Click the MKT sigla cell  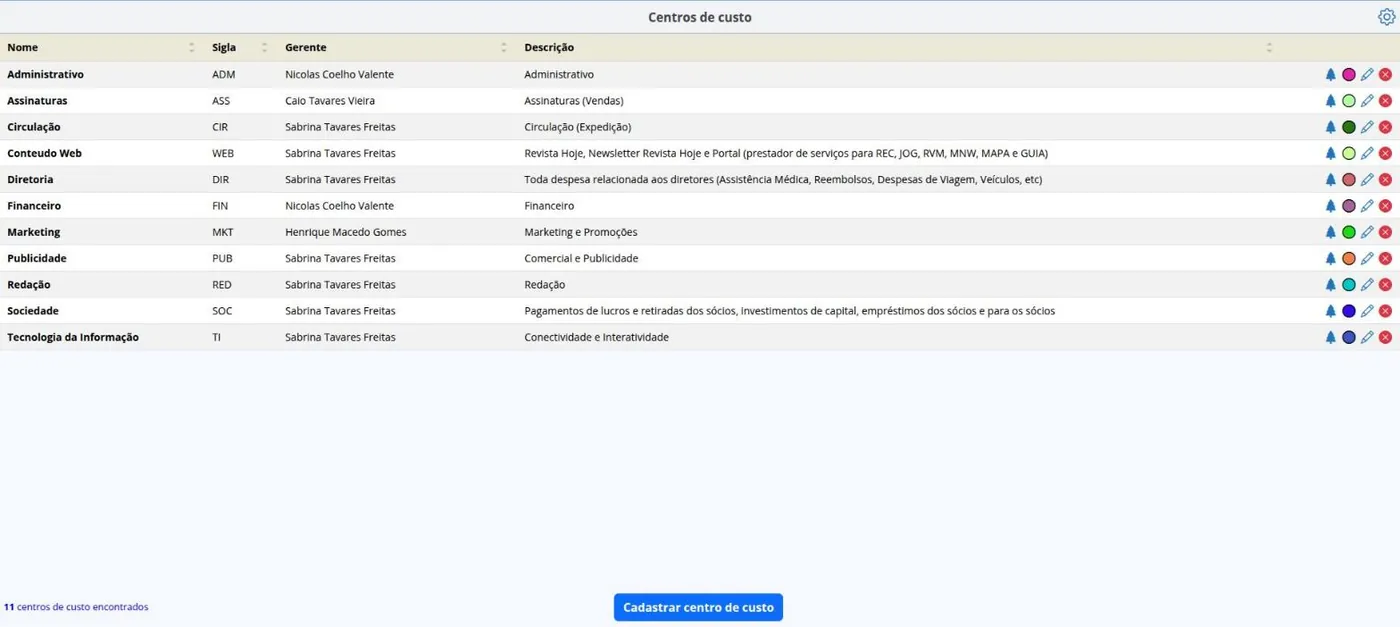[x=223, y=232]
